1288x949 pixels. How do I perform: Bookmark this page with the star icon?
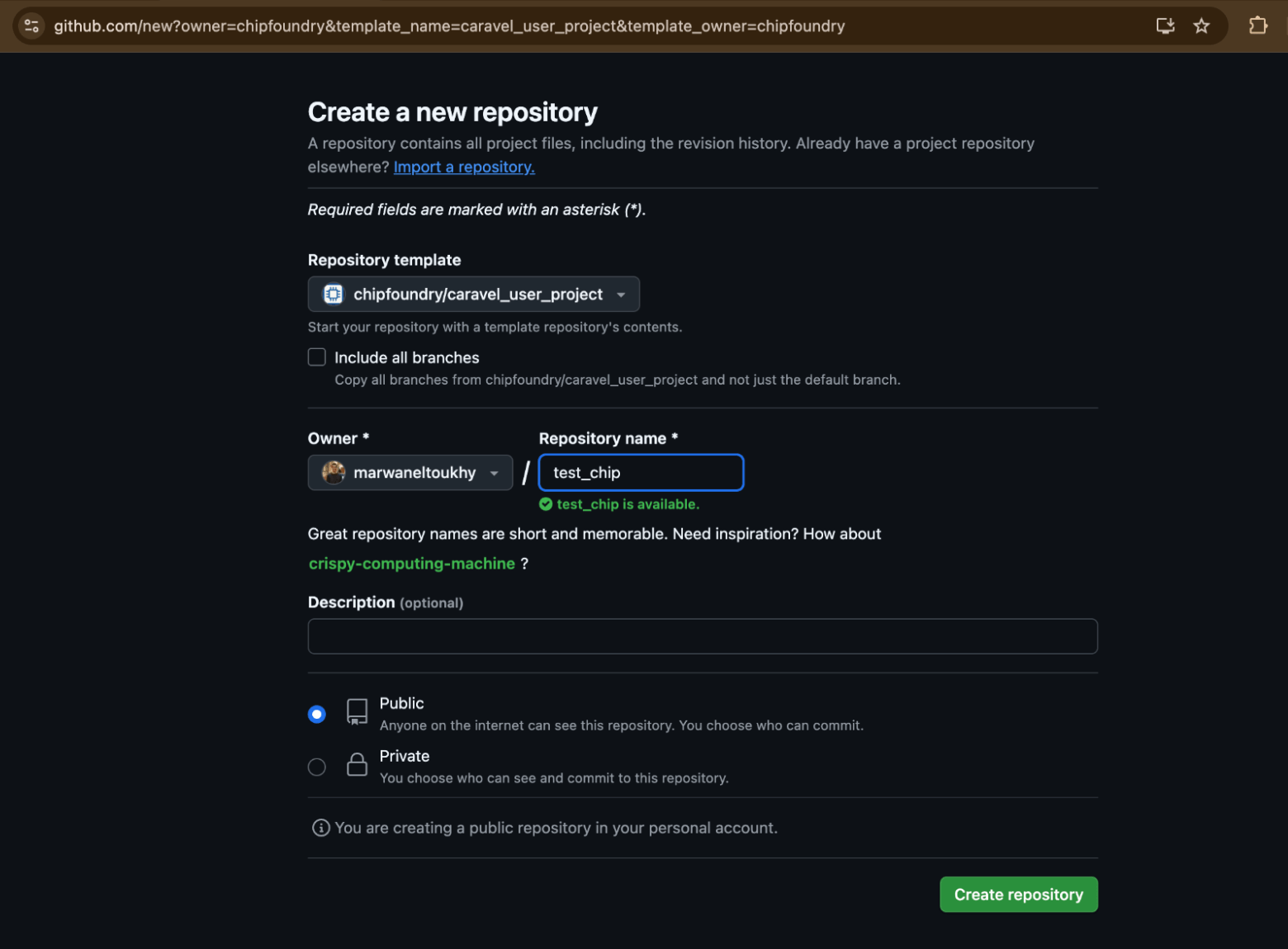coord(1201,26)
